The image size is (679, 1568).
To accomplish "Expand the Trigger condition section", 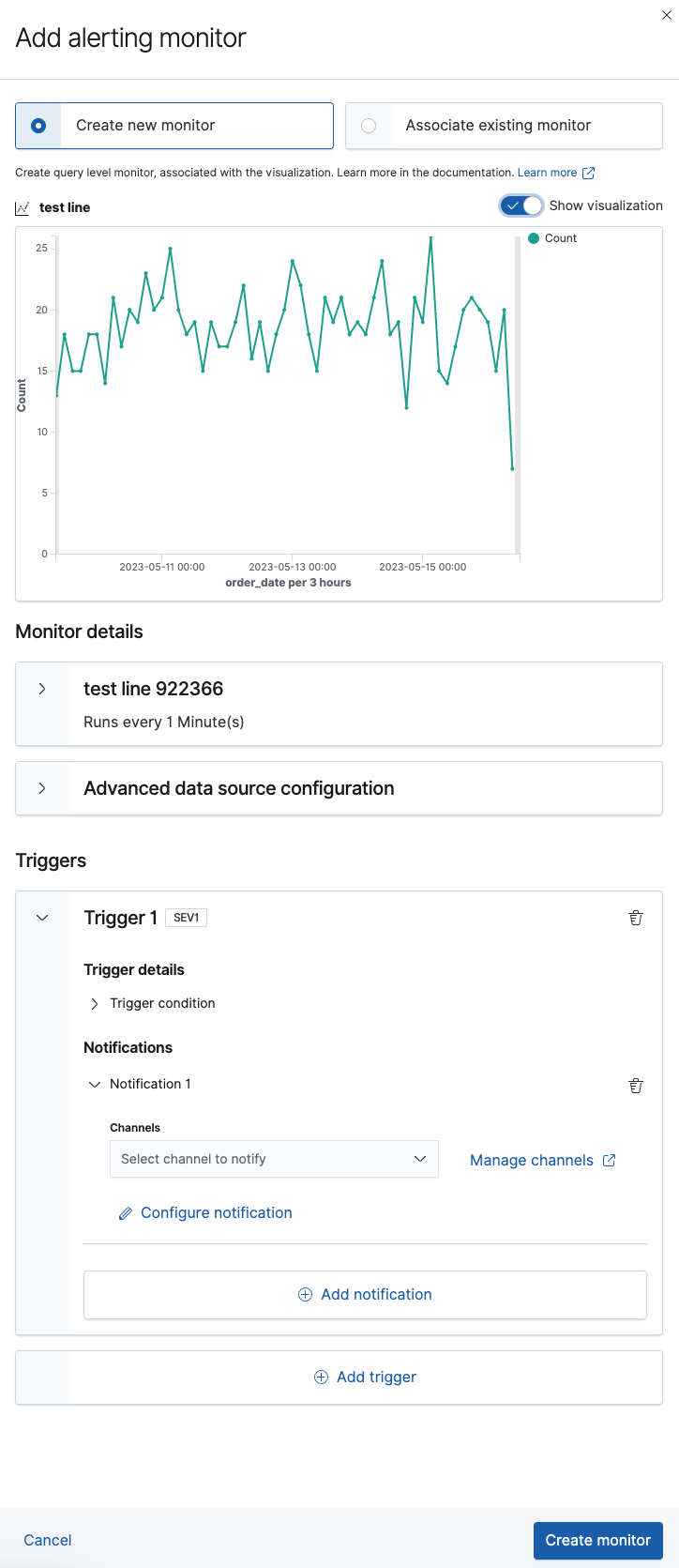I will pos(94,1002).
